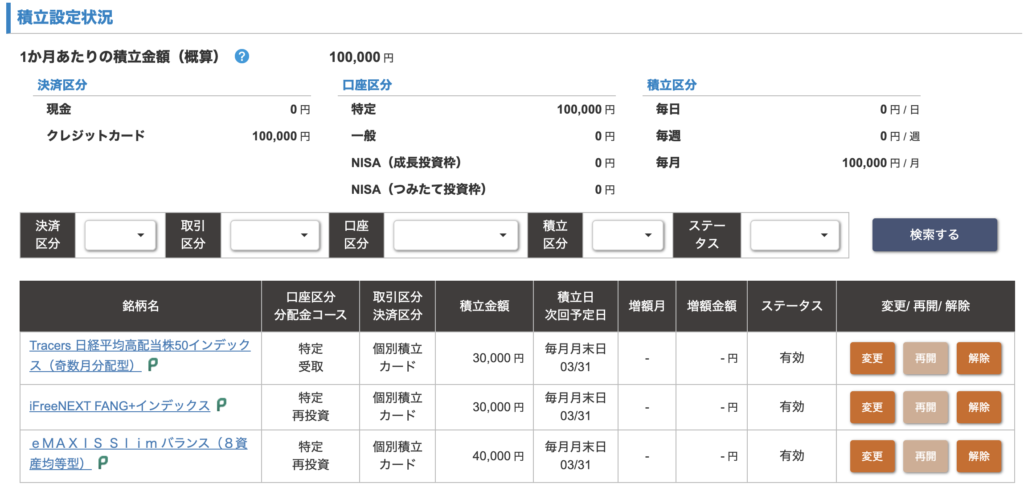The image size is (1024, 491).
Task: Open the 決済区分 filter dropdown
Action: [120, 235]
